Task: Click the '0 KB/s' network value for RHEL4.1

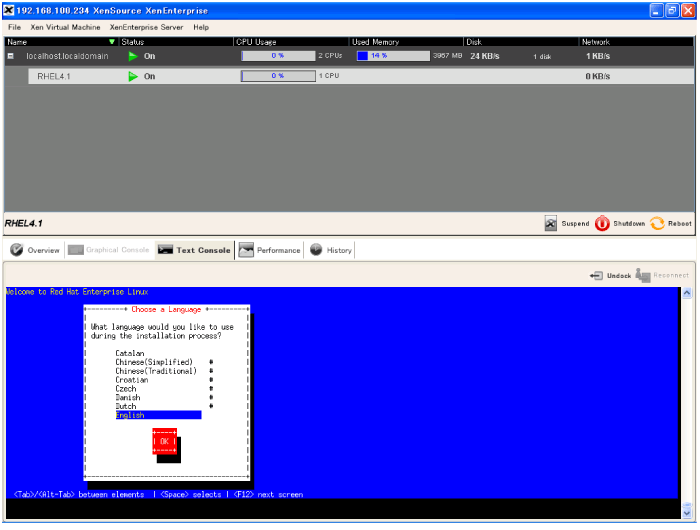Action: coord(598,76)
